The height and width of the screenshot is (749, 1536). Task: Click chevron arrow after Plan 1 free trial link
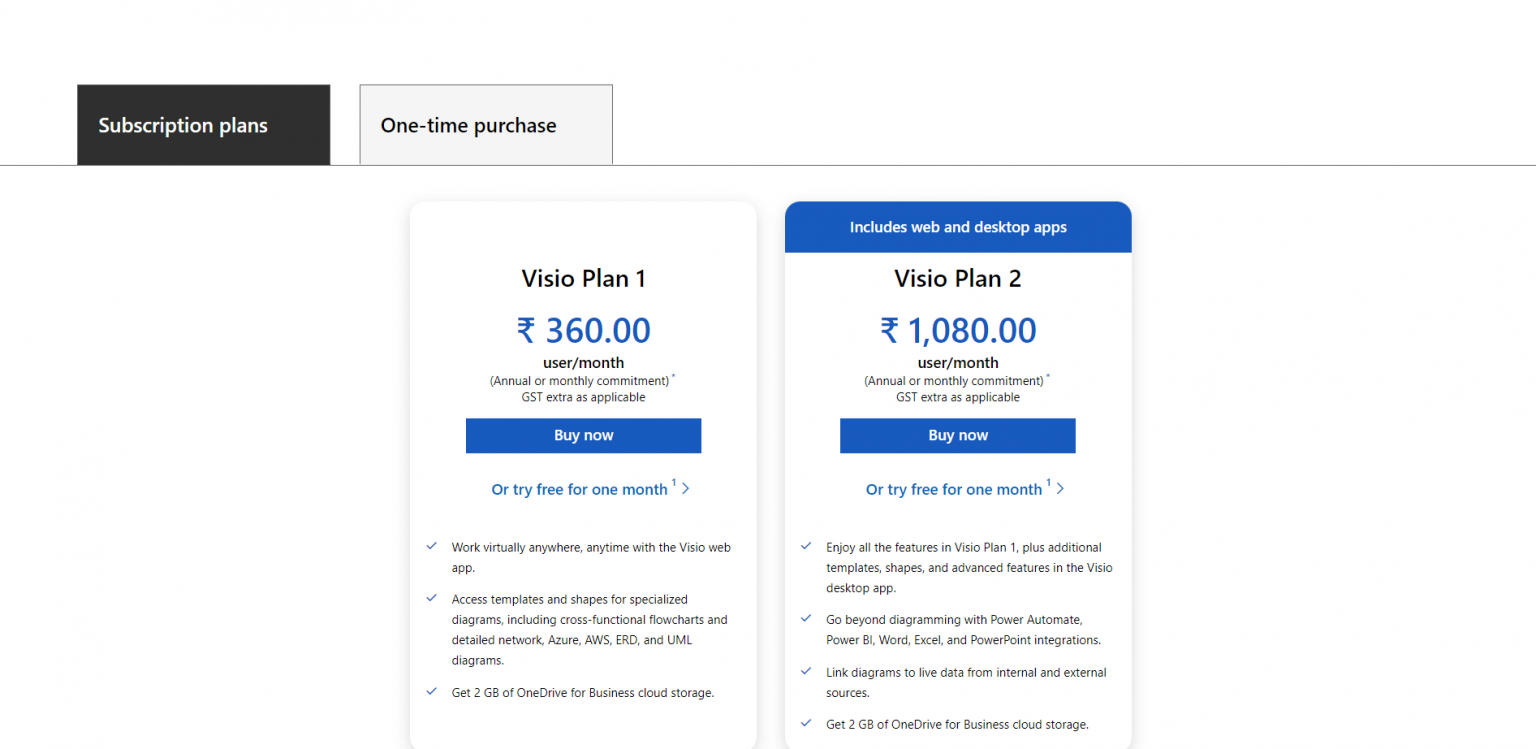pos(686,489)
